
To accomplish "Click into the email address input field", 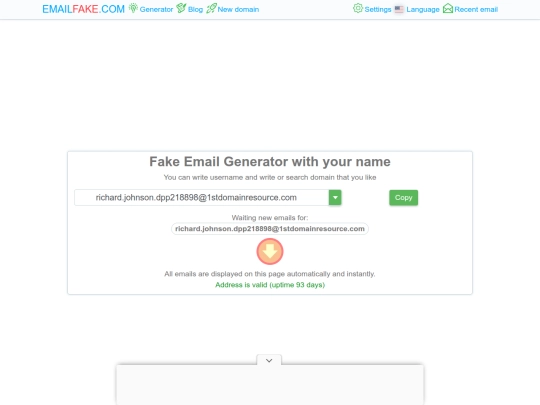I will (x=201, y=198).
